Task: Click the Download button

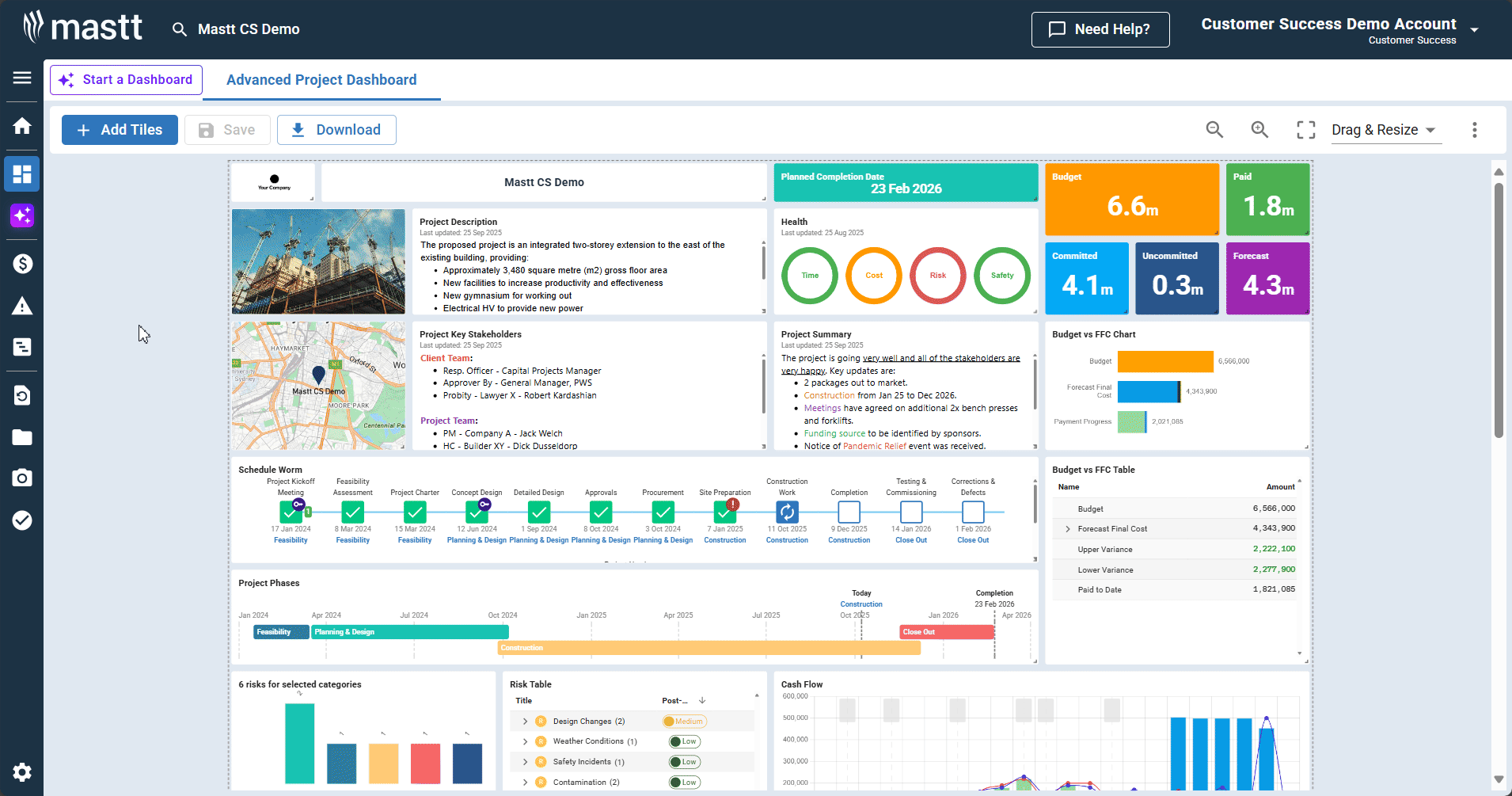Action: click(336, 130)
